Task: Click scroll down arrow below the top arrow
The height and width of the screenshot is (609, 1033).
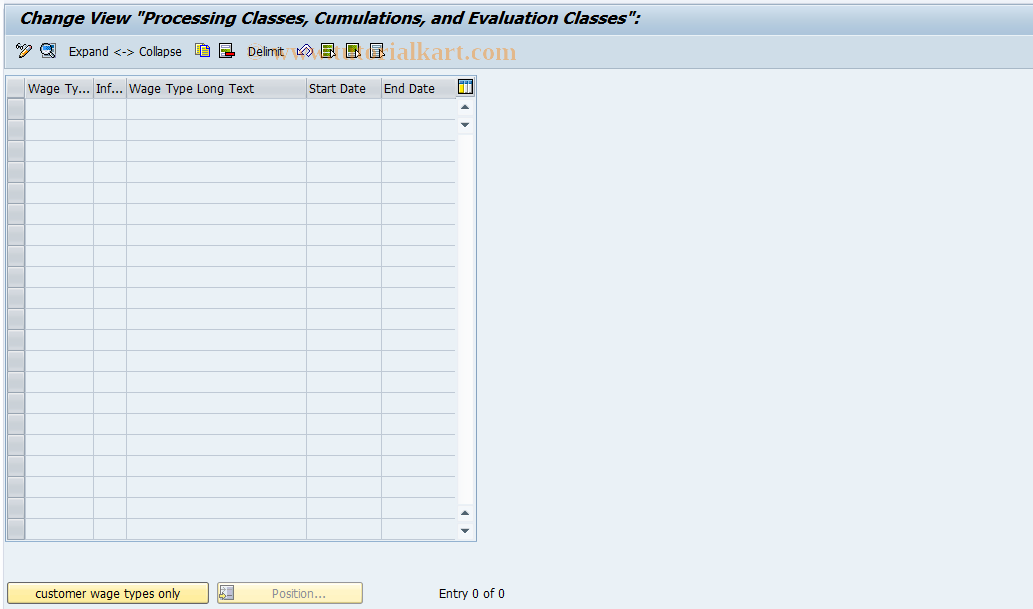Action: point(465,125)
